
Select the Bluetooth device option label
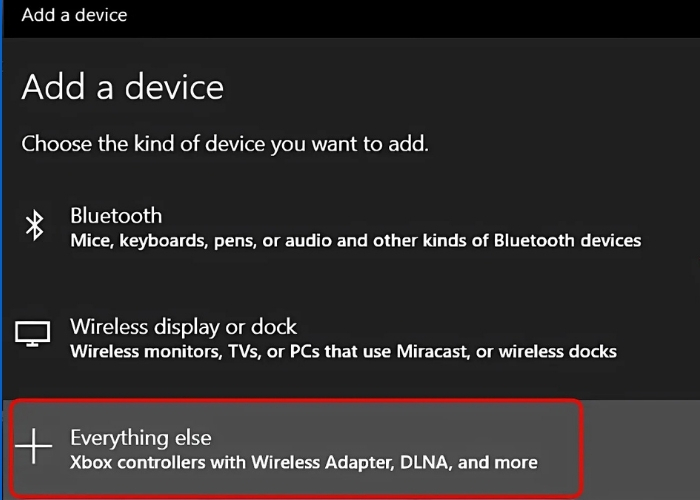[x=116, y=215]
